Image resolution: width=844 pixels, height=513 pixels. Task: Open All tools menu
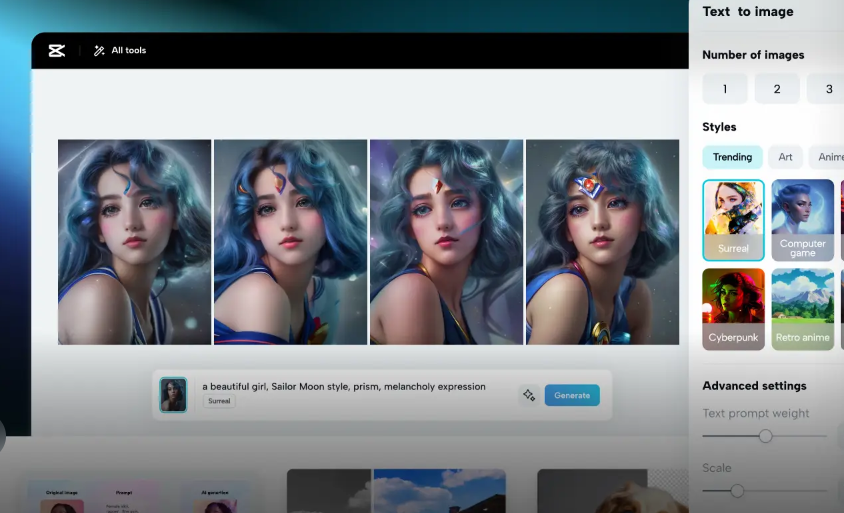coord(119,51)
